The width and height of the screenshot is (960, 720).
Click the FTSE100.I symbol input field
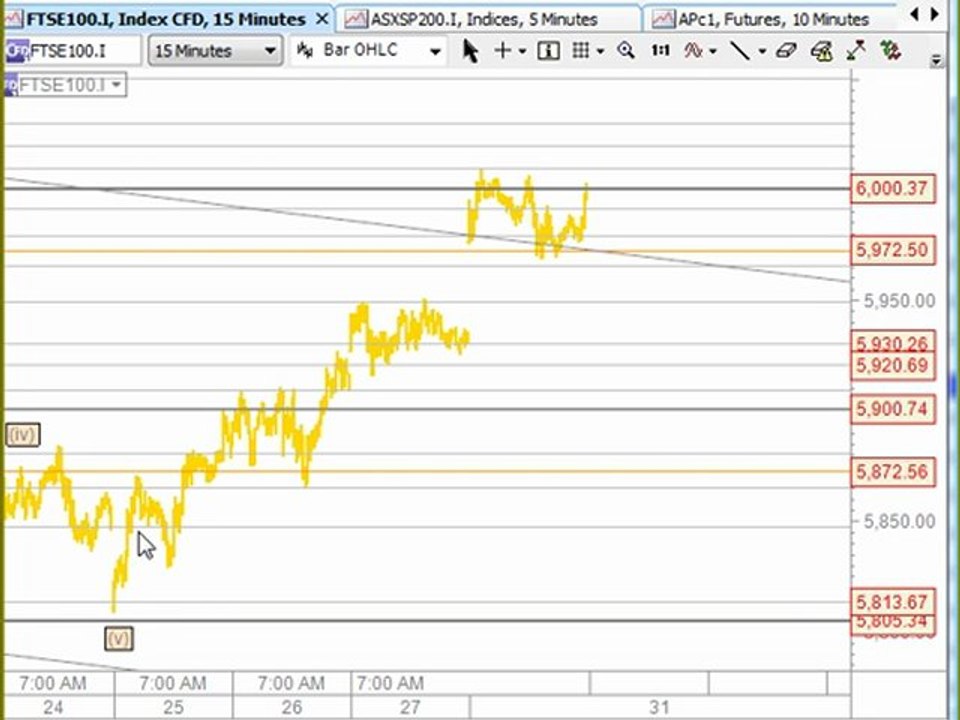(72, 51)
